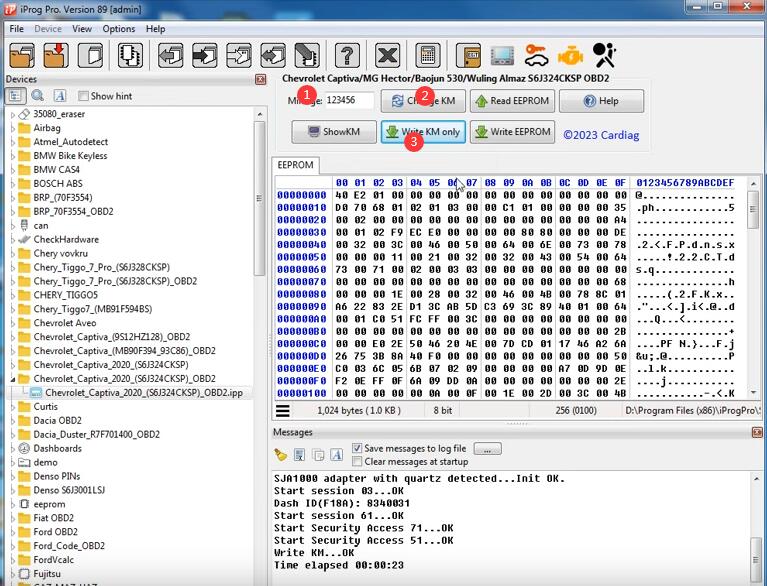Click the Write EEPROM button
Image resolution: width=767 pixels, height=586 pixels.
coord(512,132)
